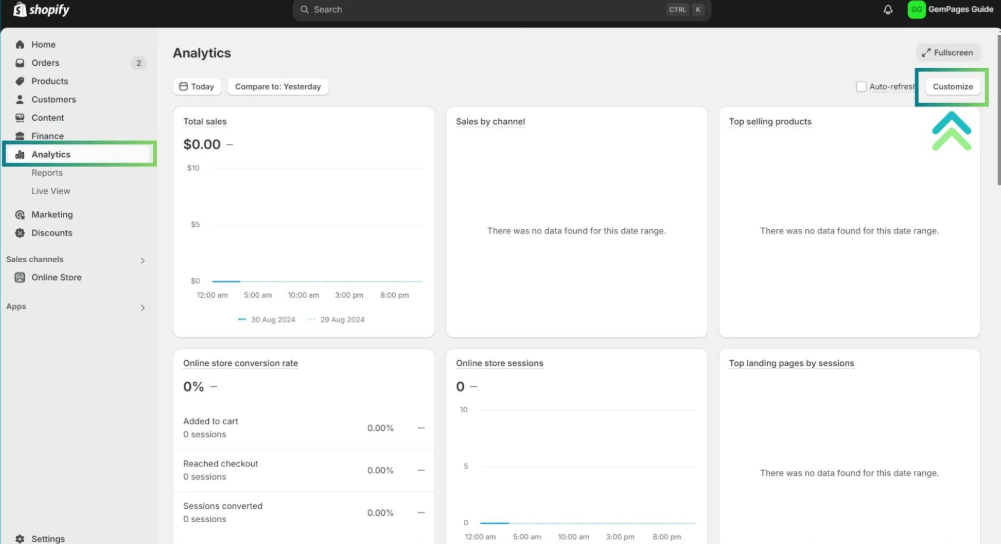This screenshot has width=1001, height=544.
Task: Open Total sales report title
Action: 205,121
